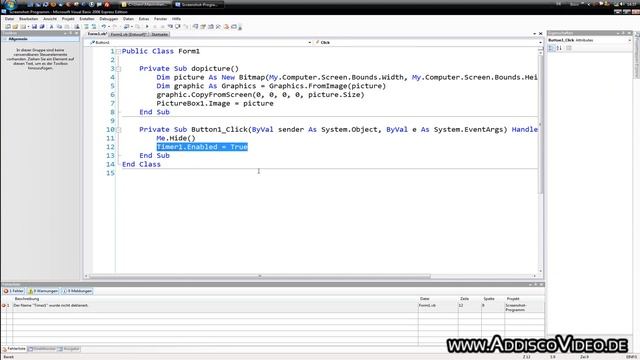
Task: Switch to the Fehlerliste bottom tab
Action: coord(14,349)
